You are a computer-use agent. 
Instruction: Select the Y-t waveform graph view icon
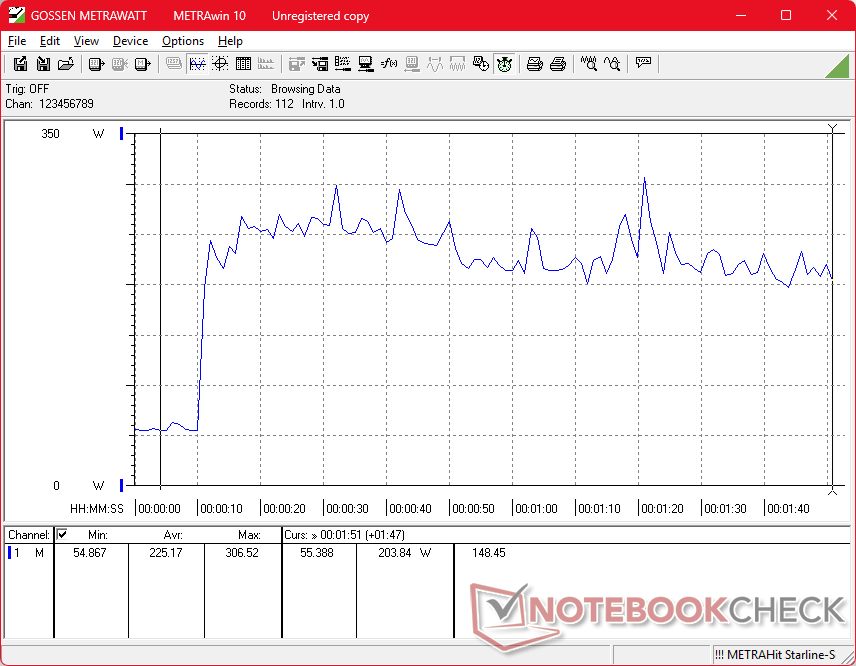[197, 64]
